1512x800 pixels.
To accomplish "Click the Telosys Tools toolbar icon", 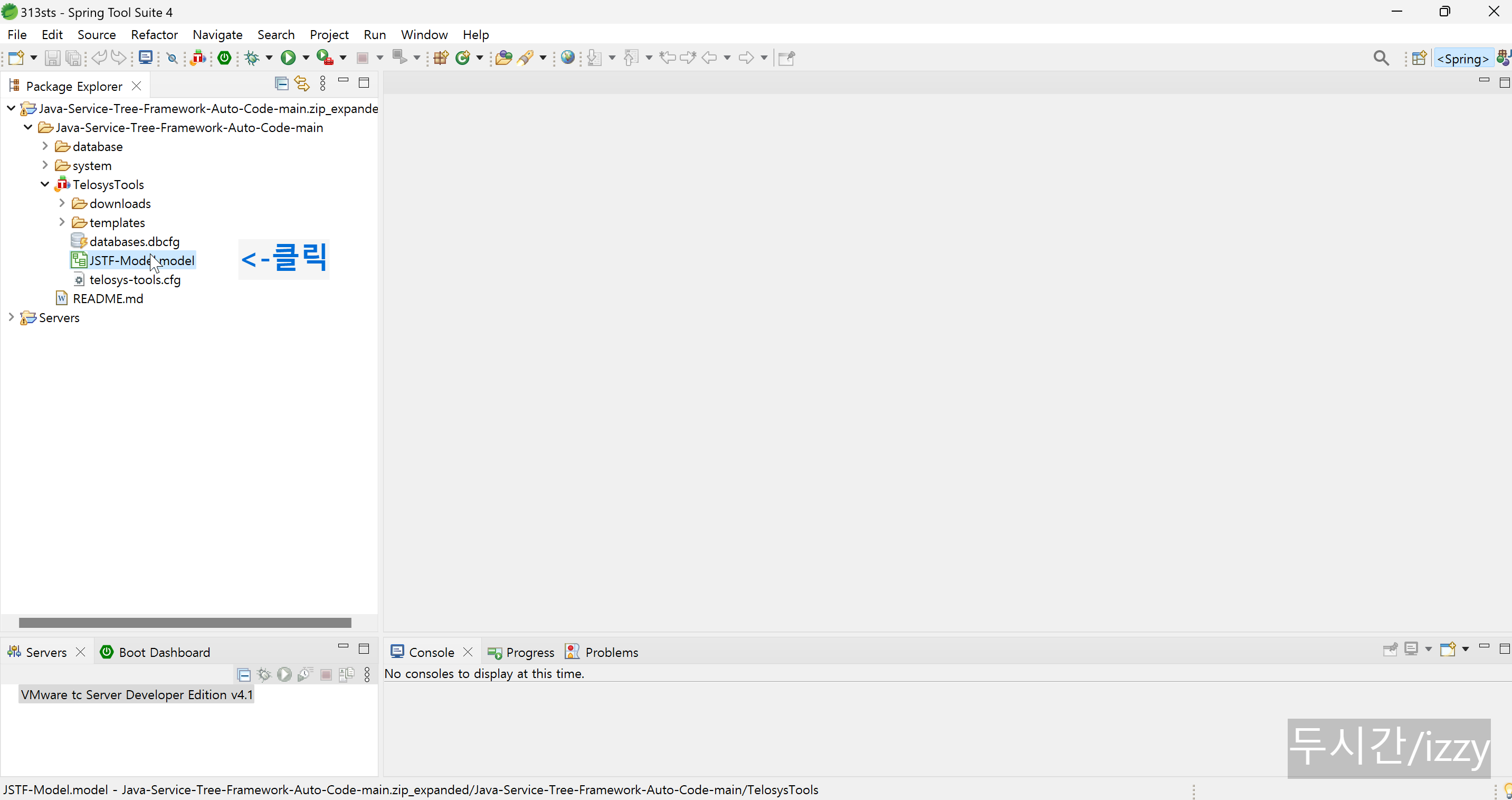I will pyautogui.click(x=199, y=58).
